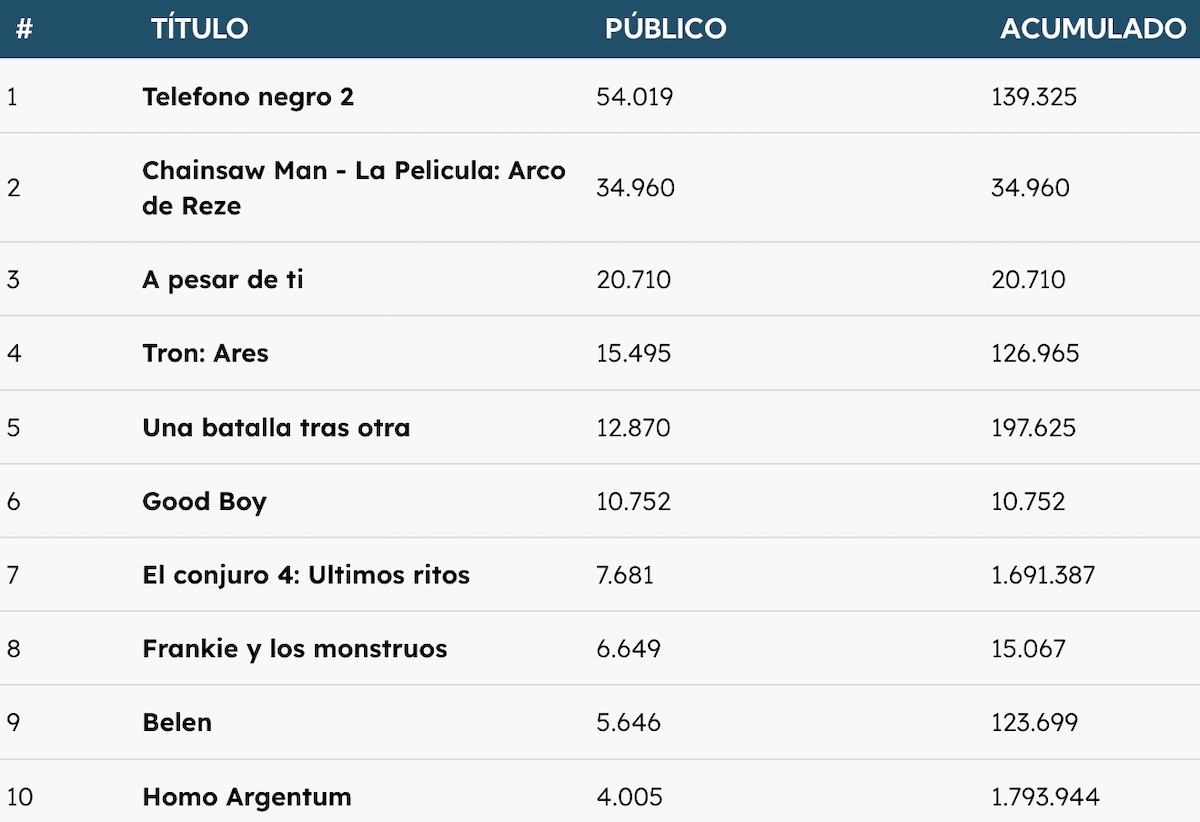
Task: Select the Good Boy title
Action: coord(204,501)
